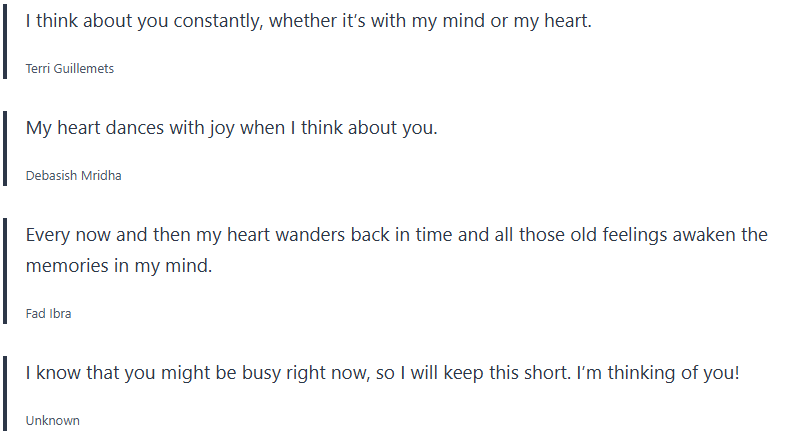Click the Debasish Mridha author name

pos(73,176)
